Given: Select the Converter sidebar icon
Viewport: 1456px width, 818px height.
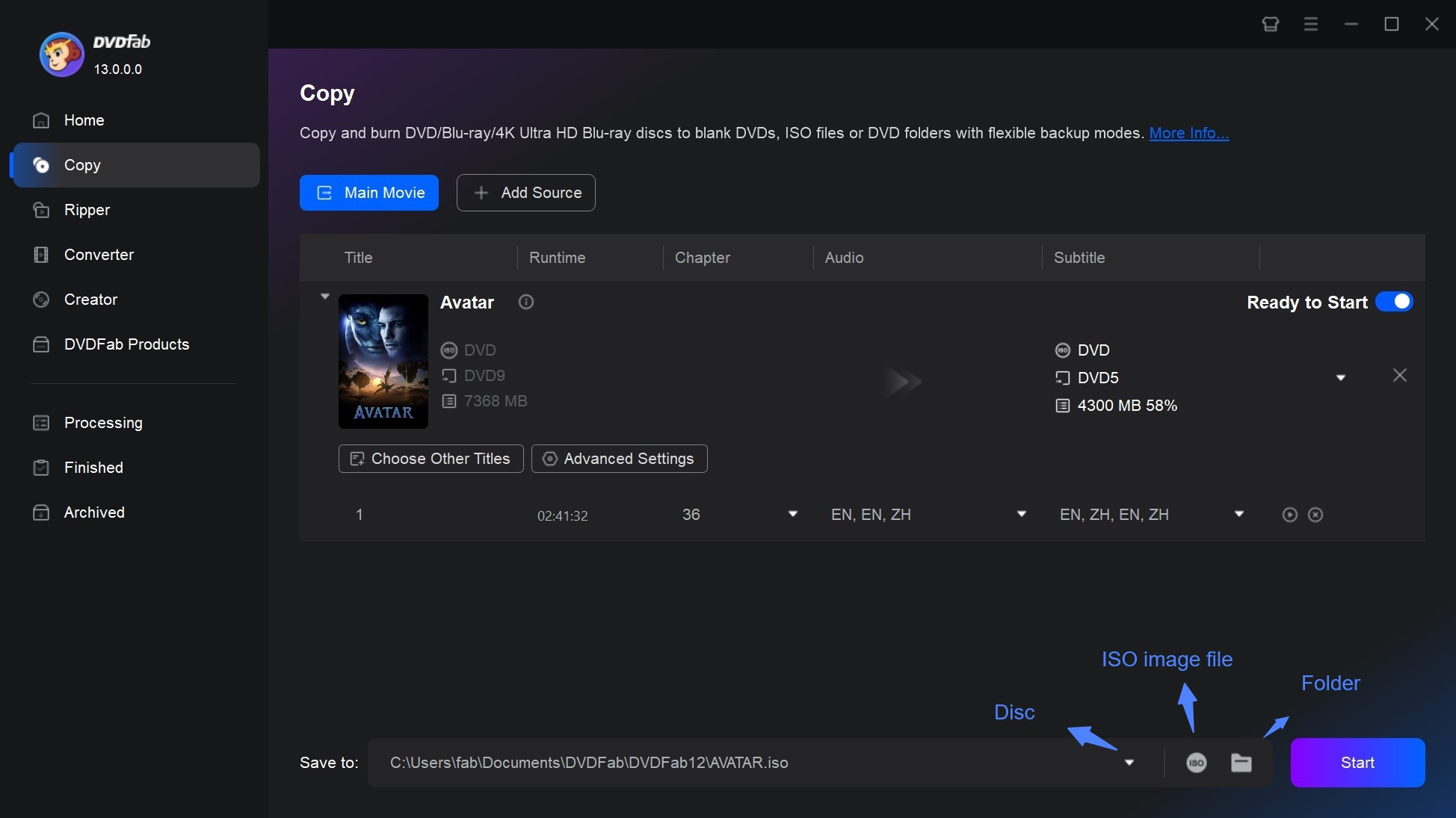Looking at the screenshot, I should pyautogui.click(x=41, y=255).
